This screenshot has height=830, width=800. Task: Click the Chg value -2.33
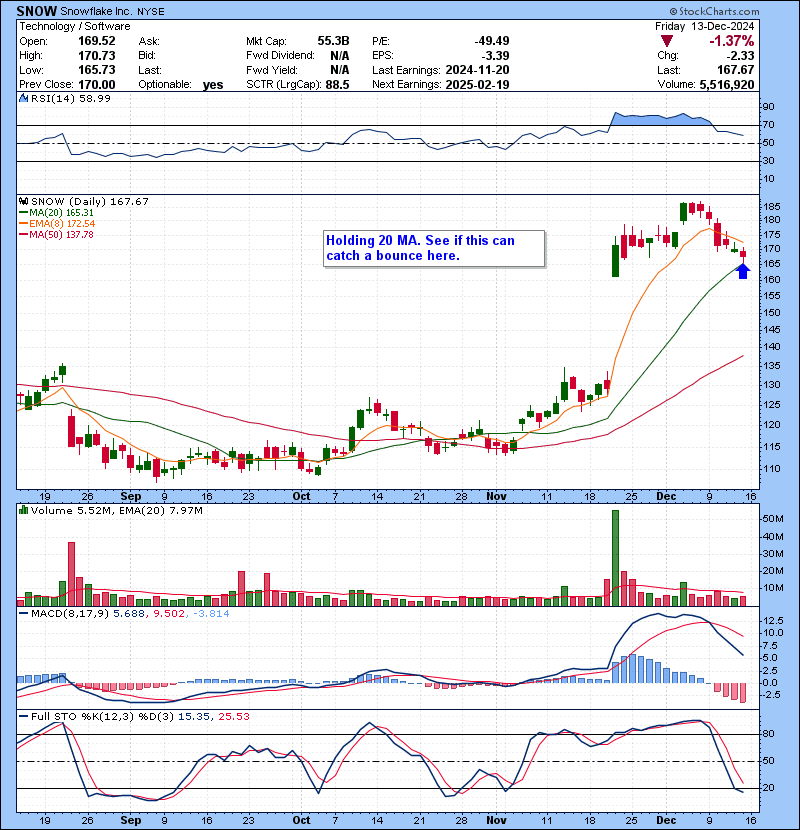pyautogui.click(x=740, y=55)
